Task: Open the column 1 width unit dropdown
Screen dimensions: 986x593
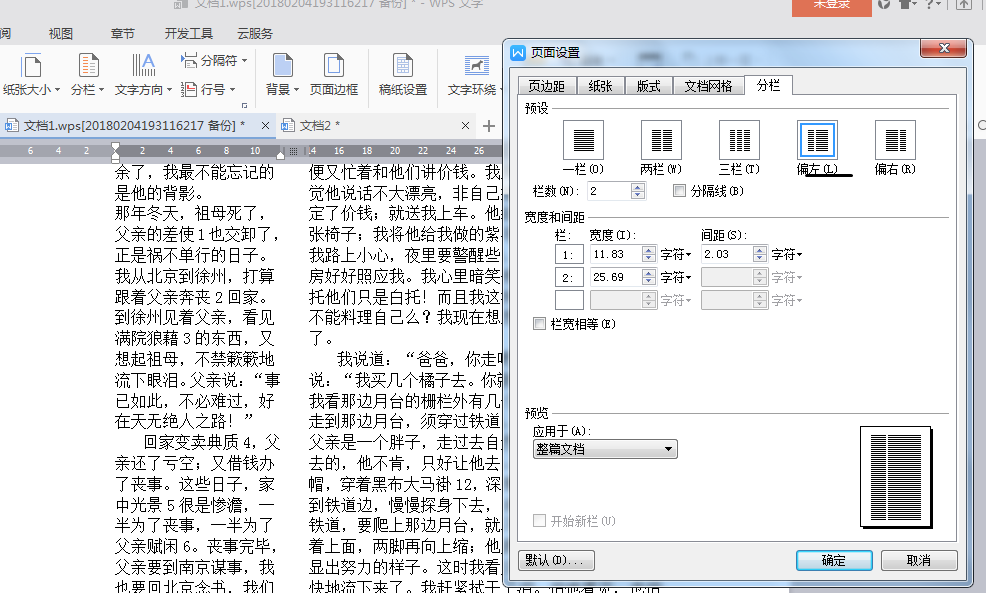Action: click(676, 255)
